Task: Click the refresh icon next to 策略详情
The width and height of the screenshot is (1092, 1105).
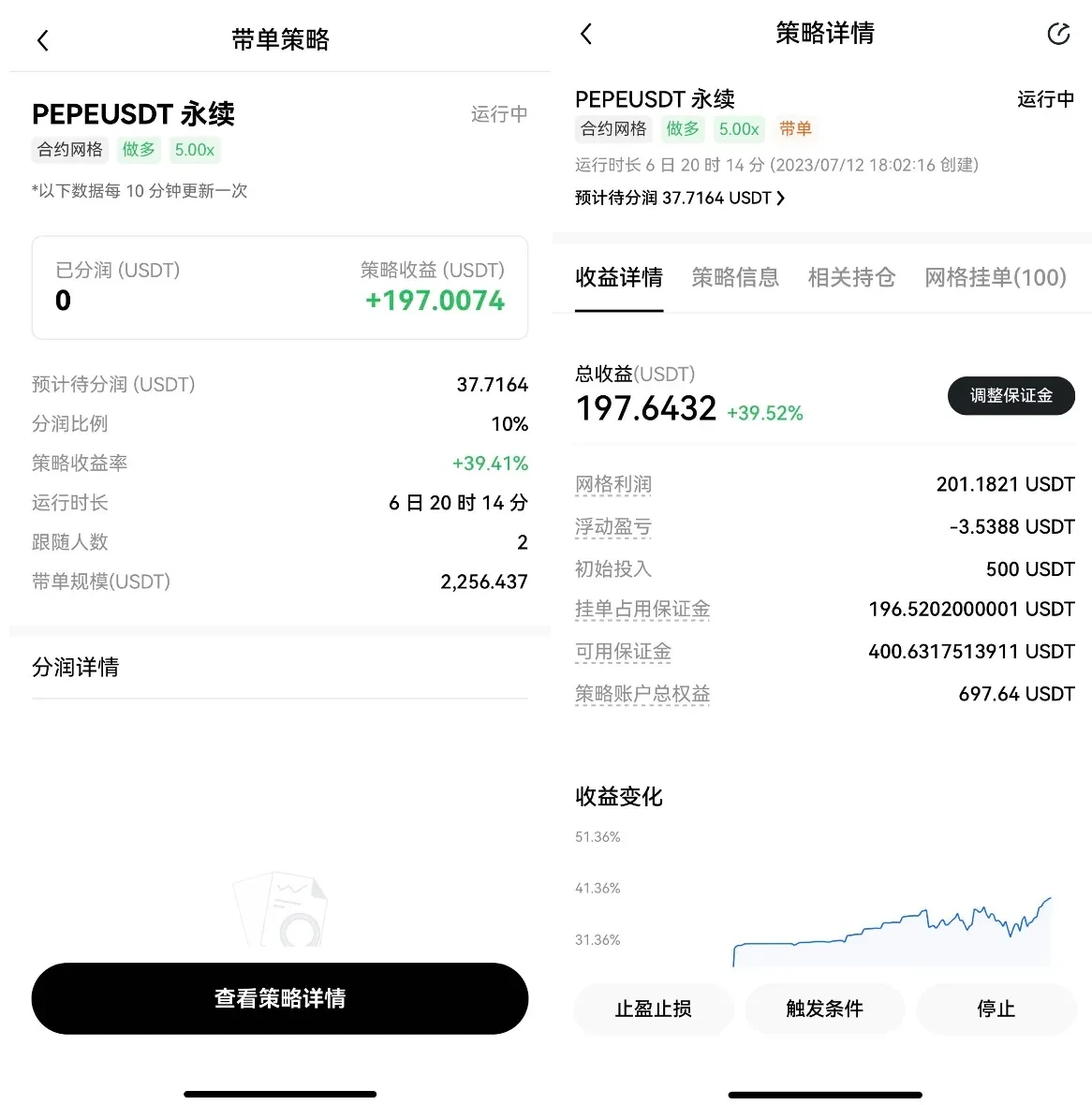Action: click(1058, 34)
